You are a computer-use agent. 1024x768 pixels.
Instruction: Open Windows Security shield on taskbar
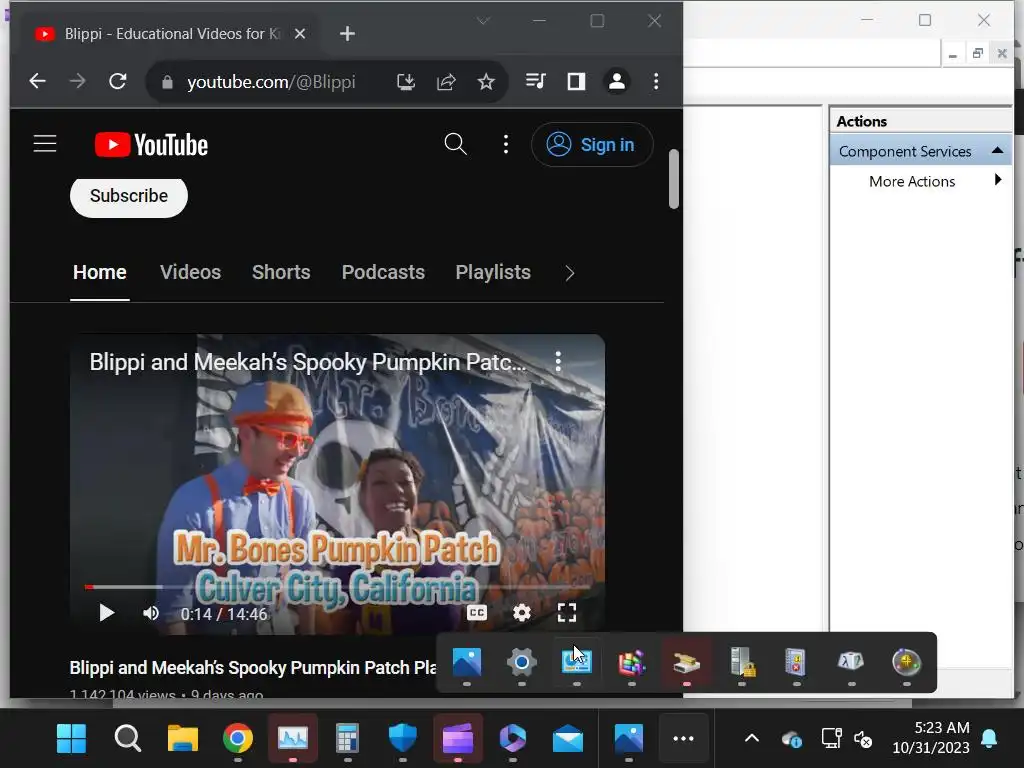(x=402, y=739)
